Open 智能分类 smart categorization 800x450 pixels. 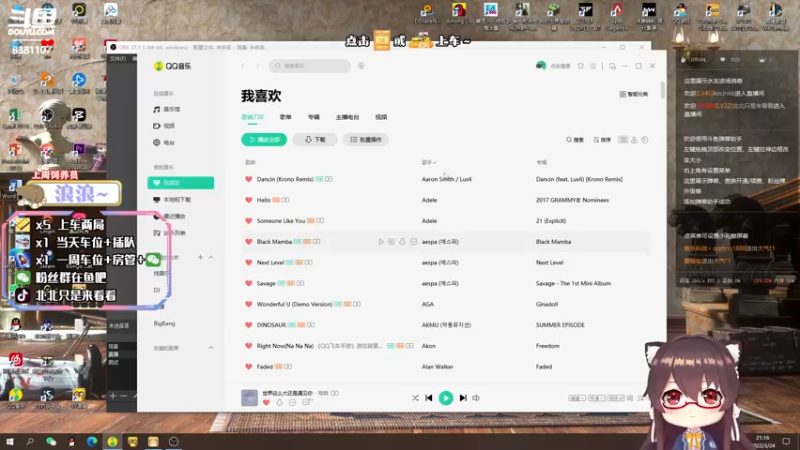634,94
